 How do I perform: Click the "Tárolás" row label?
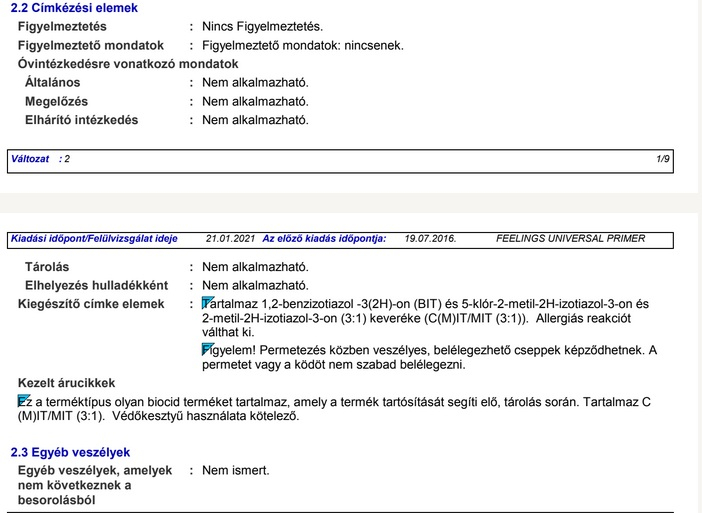pos(47,267)
